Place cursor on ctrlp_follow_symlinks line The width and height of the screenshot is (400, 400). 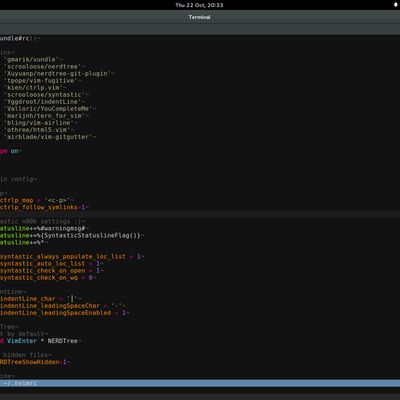coord(44,207)
